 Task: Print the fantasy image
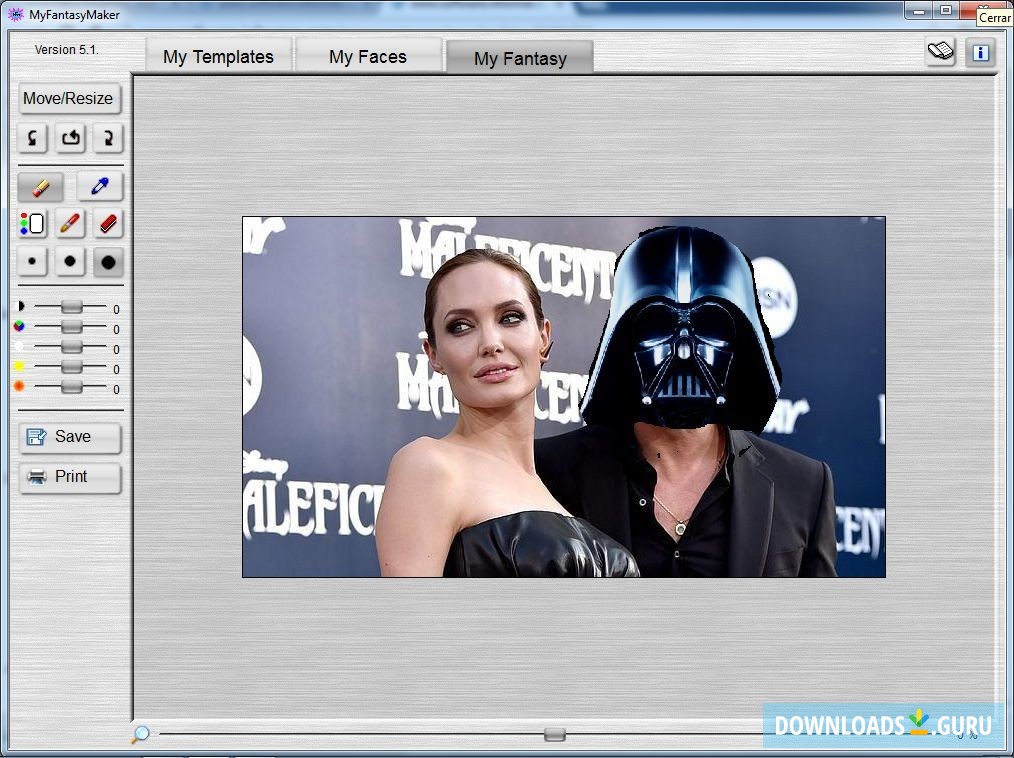coord(70,478)
